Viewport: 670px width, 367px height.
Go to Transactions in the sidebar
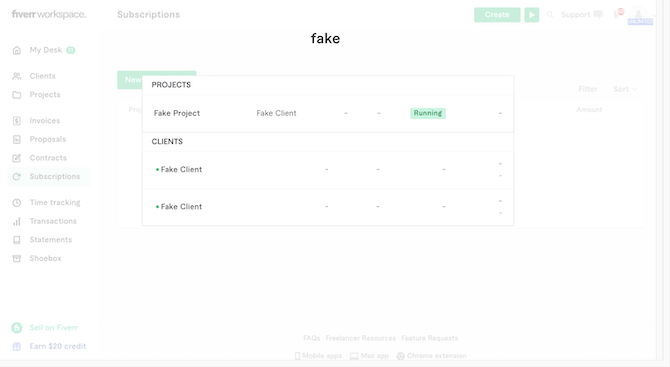53,221
